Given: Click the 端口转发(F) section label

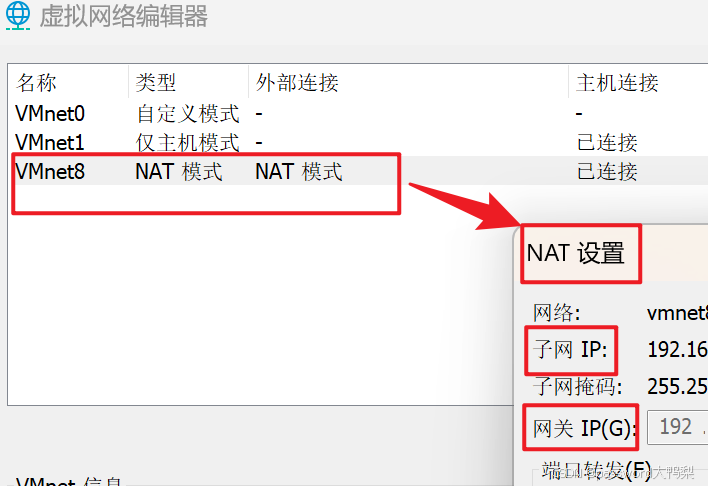Looking at the screenshot, I should pyautogui.click(x=596, y=470).
